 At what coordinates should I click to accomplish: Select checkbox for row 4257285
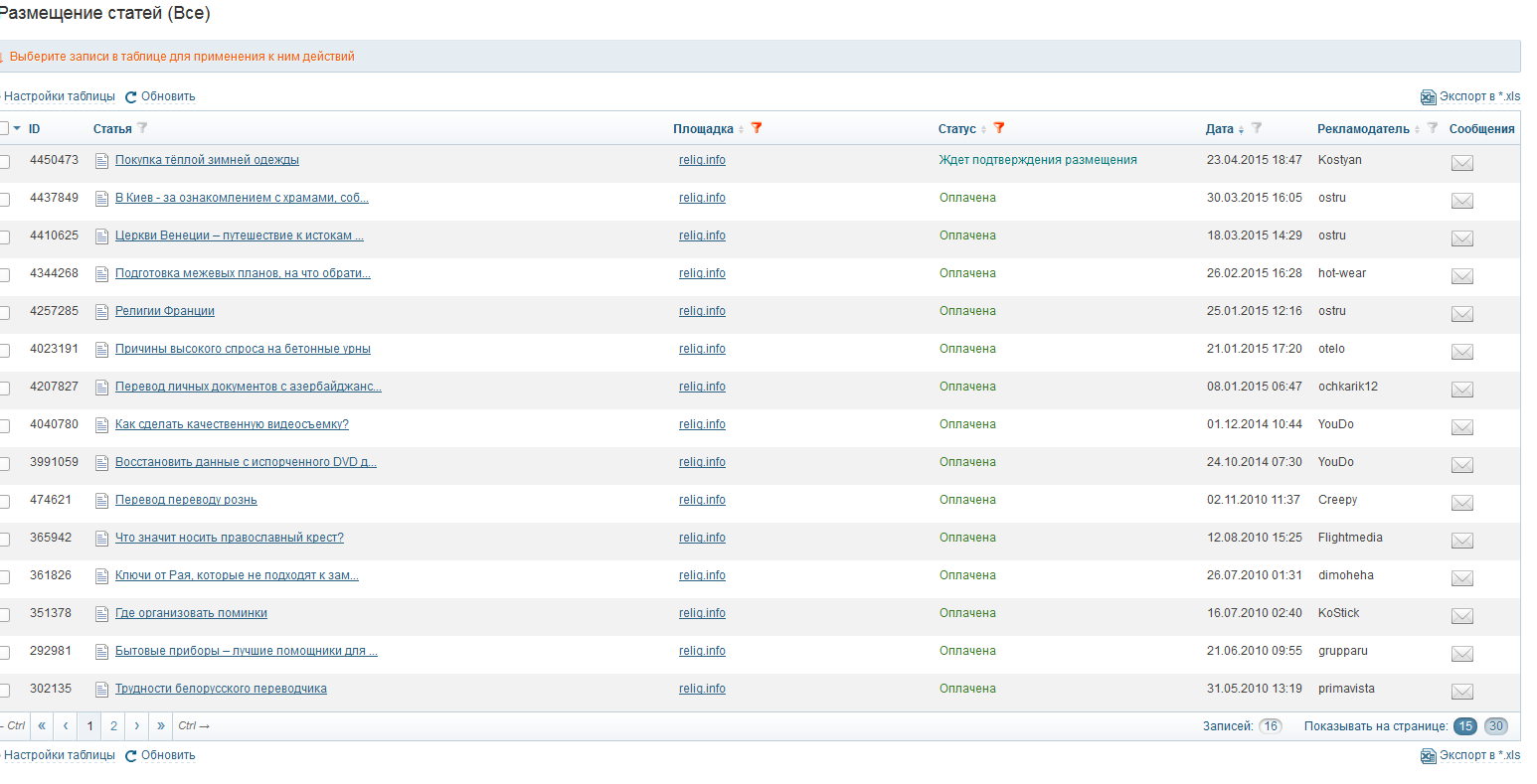point(4,312)
